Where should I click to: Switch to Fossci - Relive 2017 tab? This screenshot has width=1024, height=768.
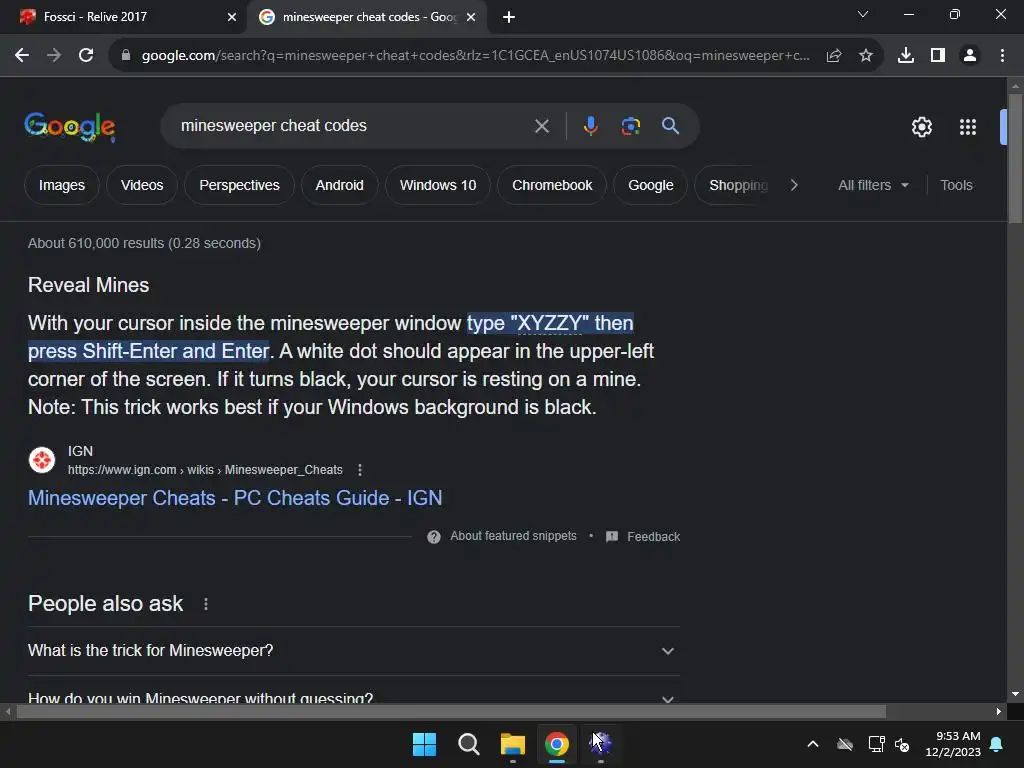123,17
